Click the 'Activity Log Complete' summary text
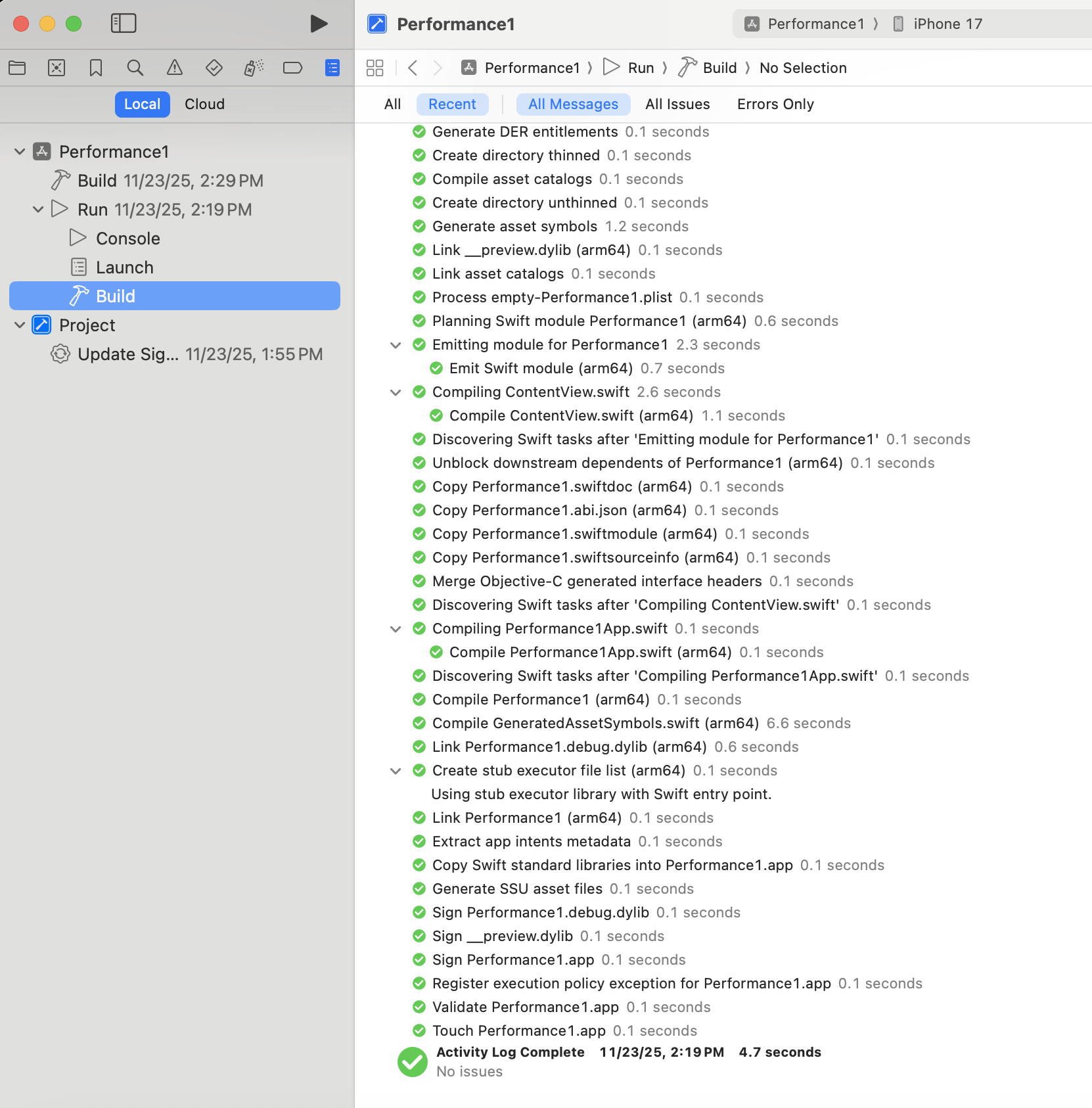Screen dimensions: 1092x1108 (x=511, y=1052)
